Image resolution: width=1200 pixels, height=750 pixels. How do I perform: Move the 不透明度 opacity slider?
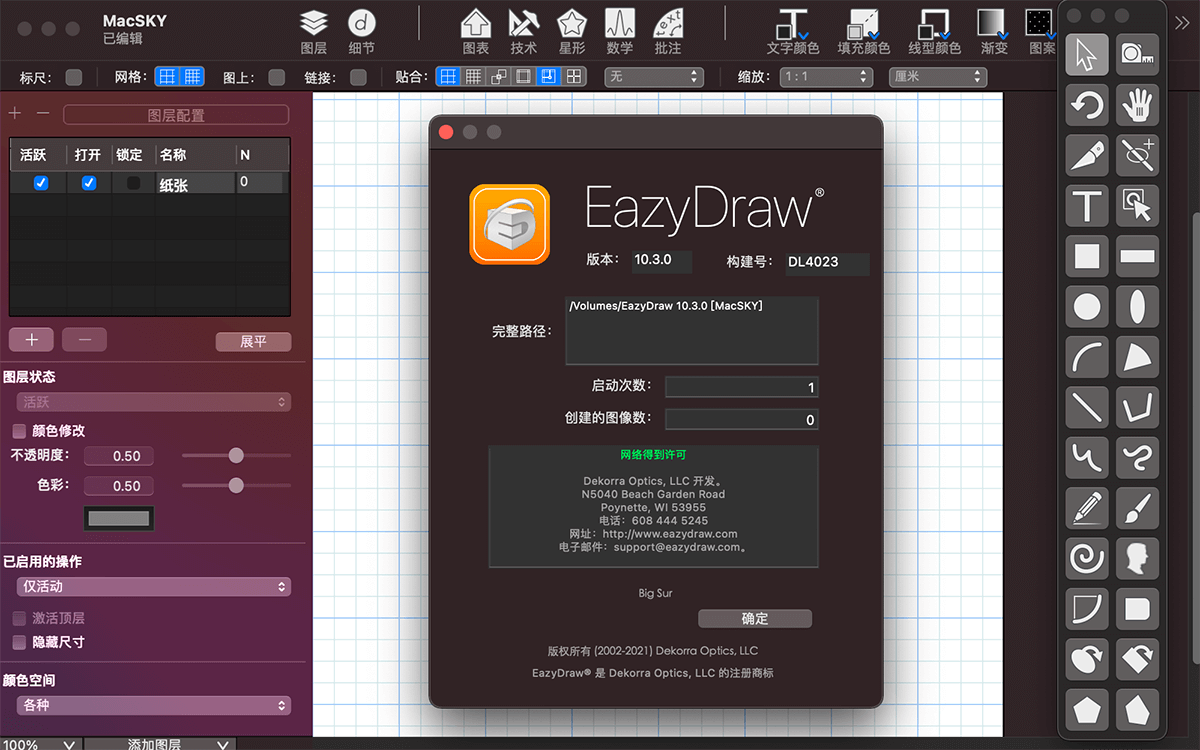(x=236, y=455)
